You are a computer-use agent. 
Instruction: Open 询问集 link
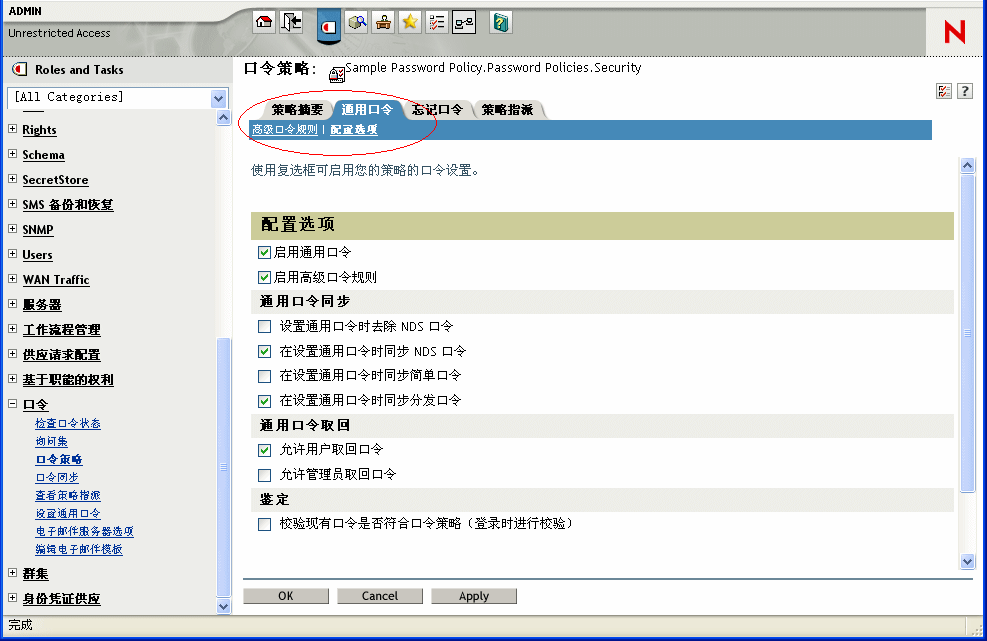[52, 441]
